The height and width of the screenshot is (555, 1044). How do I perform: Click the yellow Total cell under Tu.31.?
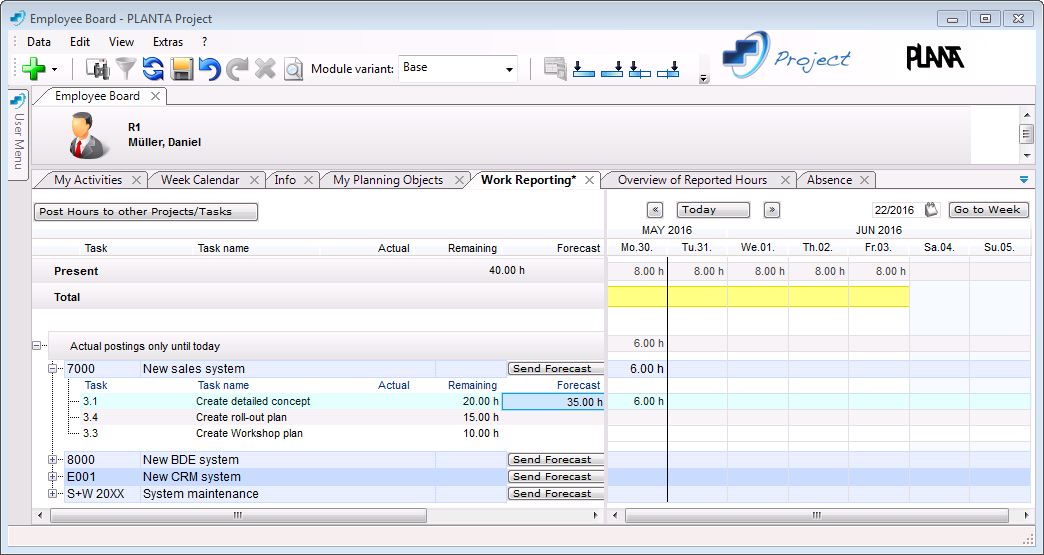pyautogui.click(x=698, y=297)
